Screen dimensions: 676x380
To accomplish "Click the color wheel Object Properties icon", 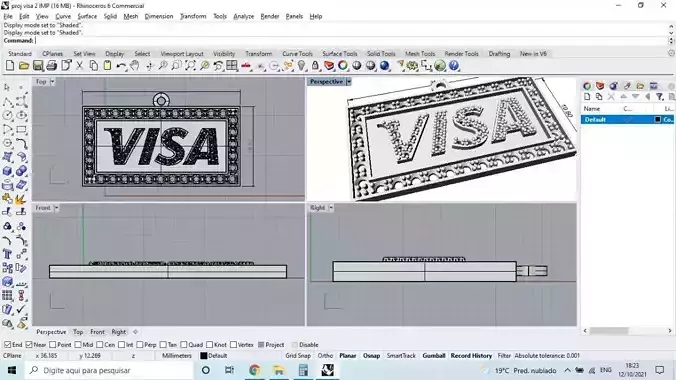I will pos(343,66).
